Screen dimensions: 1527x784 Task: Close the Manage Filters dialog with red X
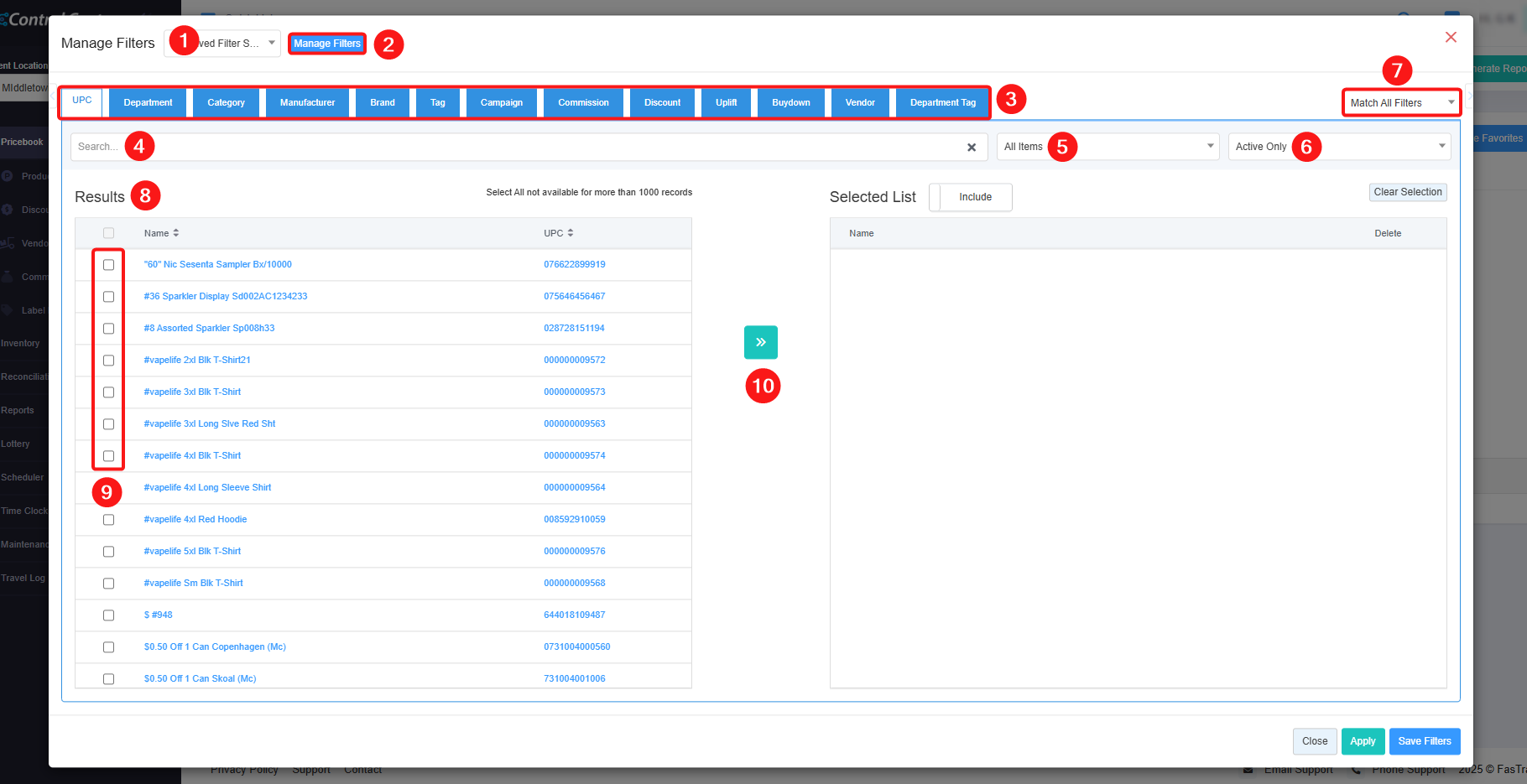point(1450,37)
